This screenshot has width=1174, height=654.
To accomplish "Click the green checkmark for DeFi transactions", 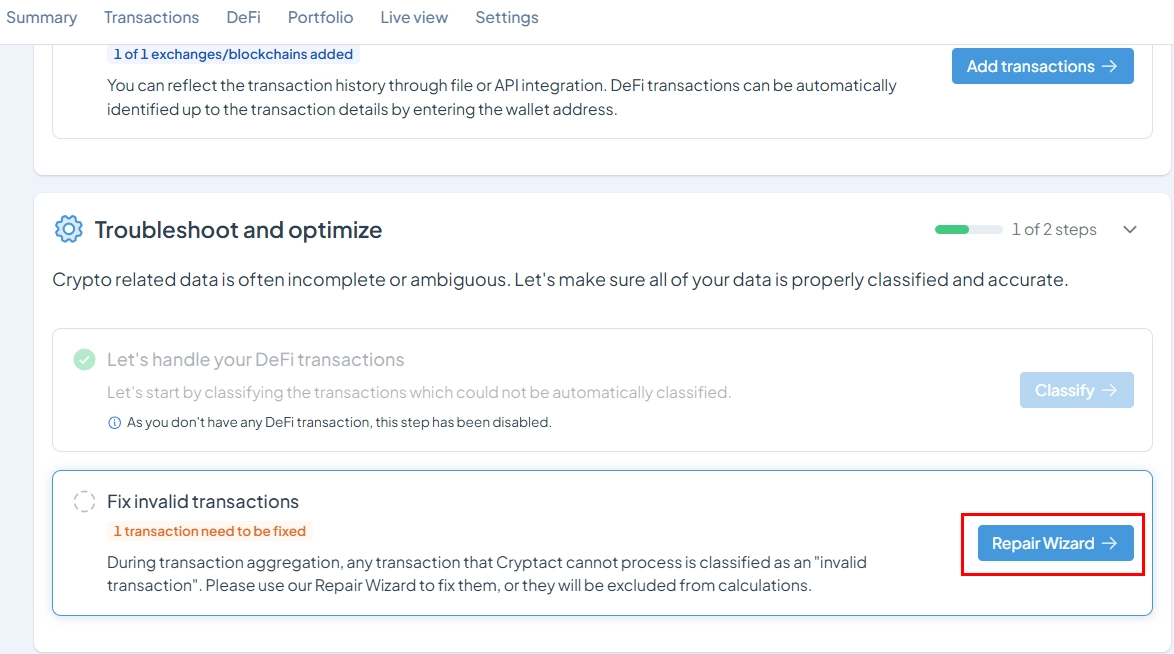I will 85,360.
